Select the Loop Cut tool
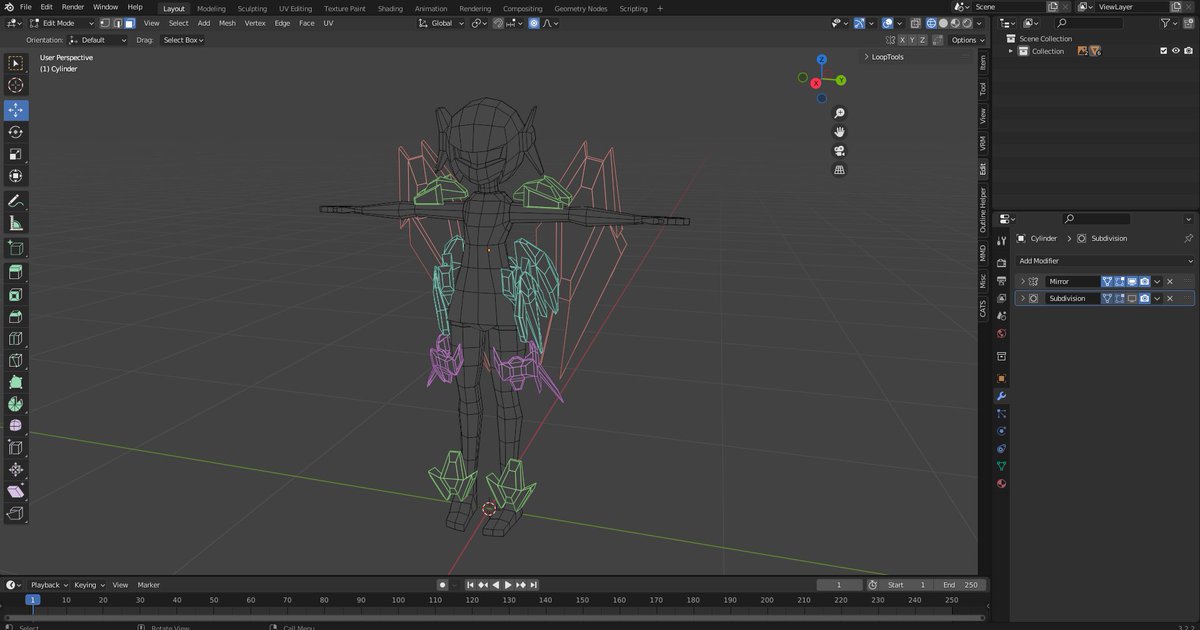Image resolution: width=1200 pixels, height=630 pixels. point(16,338)
